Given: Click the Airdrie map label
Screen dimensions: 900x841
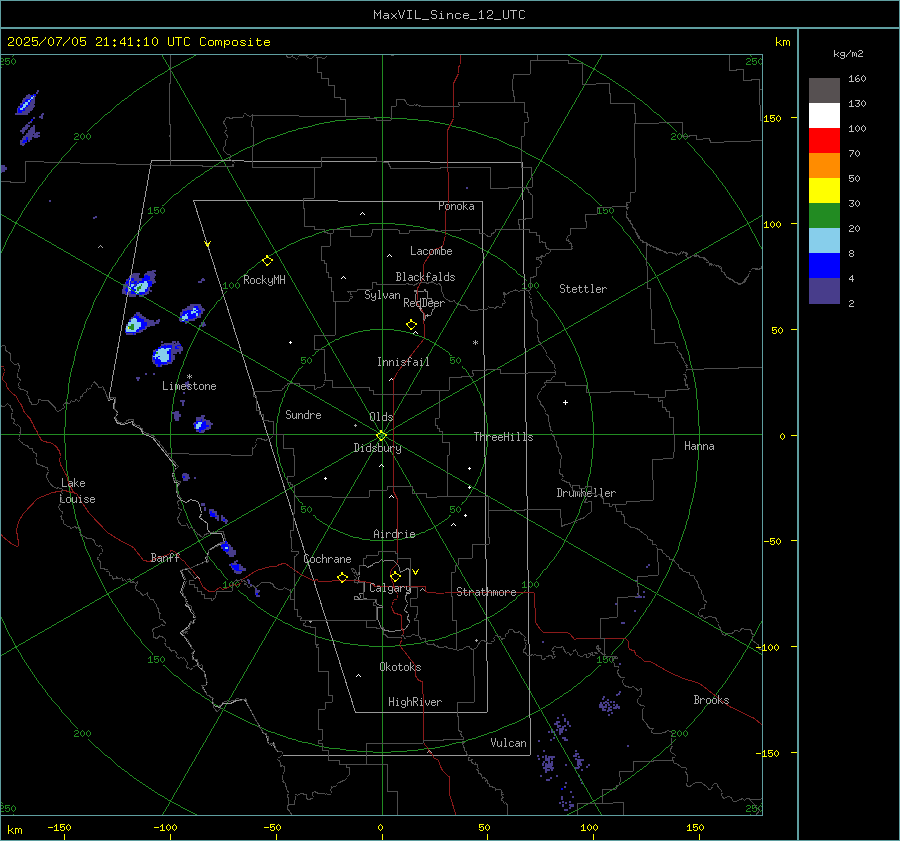Looking at the screenshot, I should click(x=394, y=534).
